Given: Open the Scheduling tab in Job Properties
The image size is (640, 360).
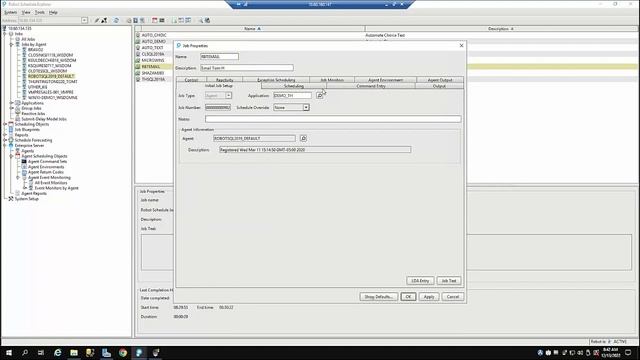Looking at the screenshot, I should pos(293,86).
